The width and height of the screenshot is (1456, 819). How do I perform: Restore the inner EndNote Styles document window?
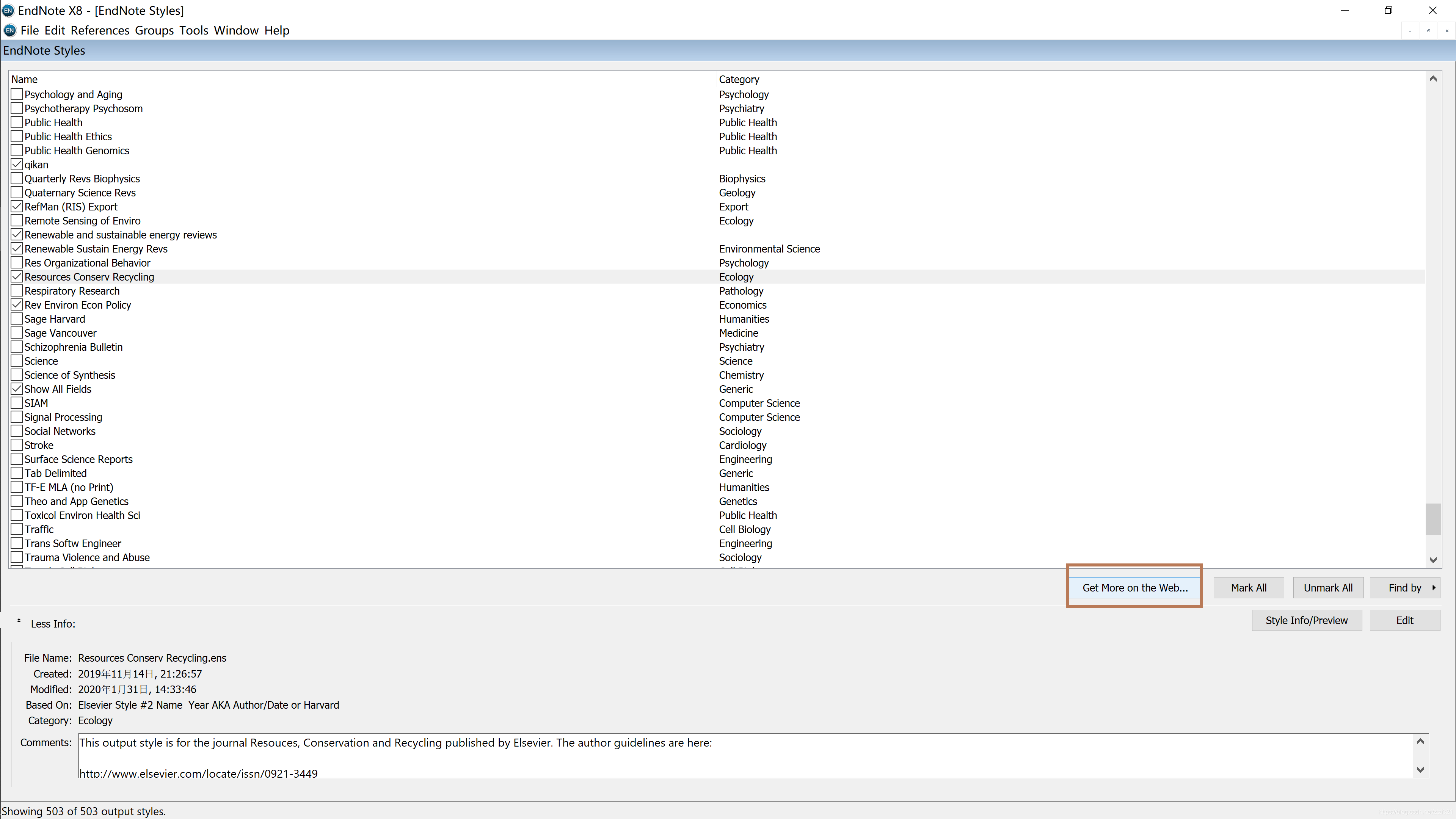pos(1428,30)
